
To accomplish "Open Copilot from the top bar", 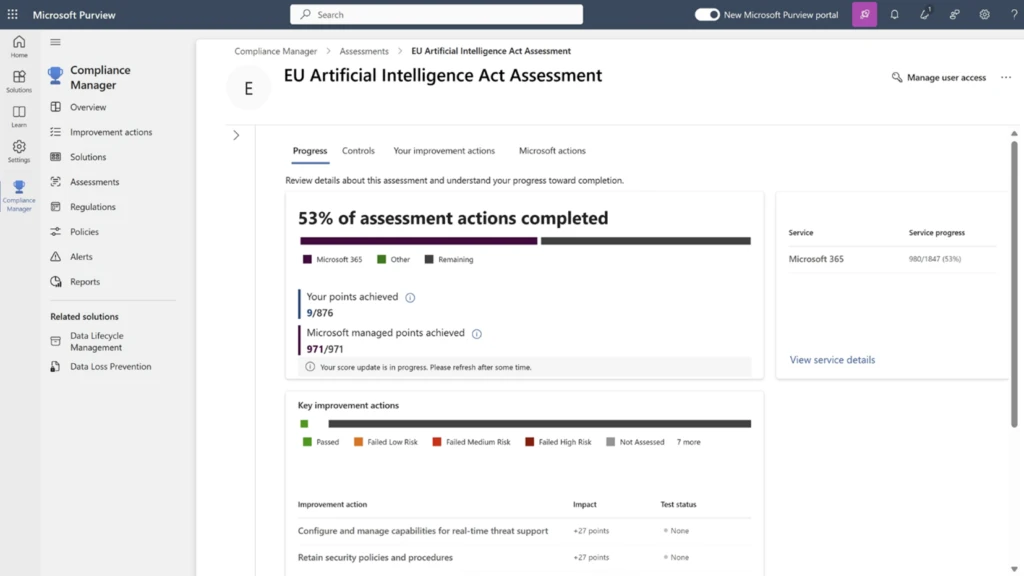I will tap(863, 14).
